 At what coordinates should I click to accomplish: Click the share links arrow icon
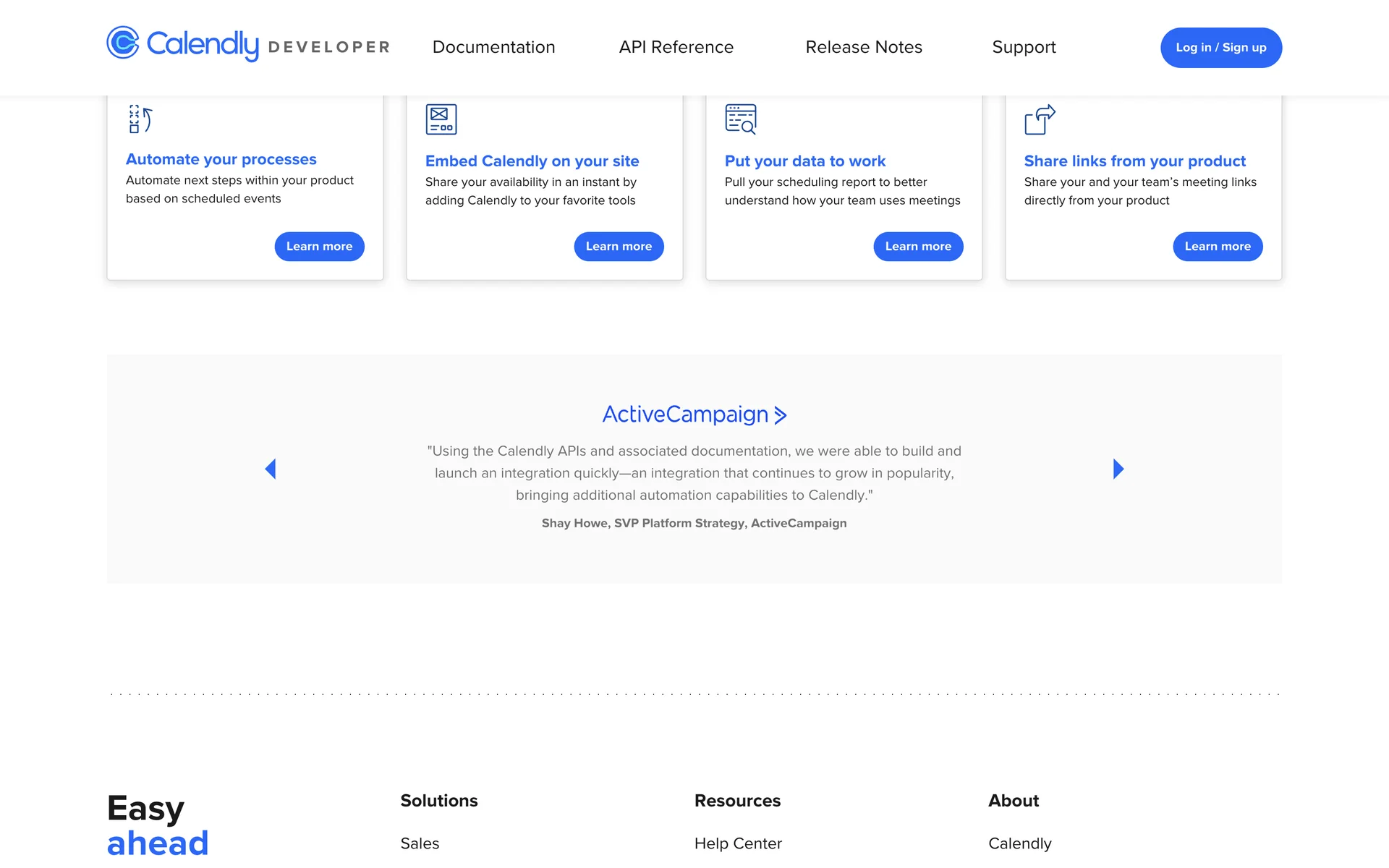click(1040, 120)
